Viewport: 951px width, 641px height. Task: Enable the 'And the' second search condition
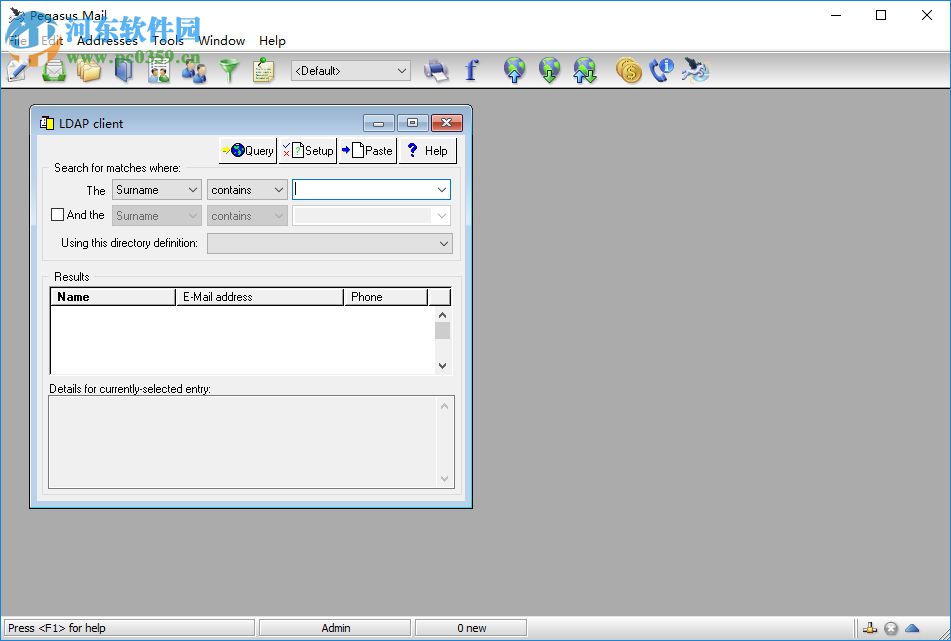[58, 215]
